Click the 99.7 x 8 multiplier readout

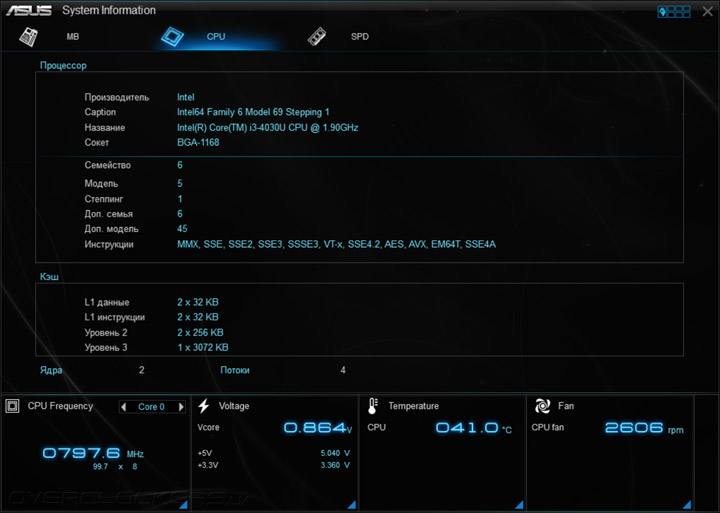tap(115, 467)
